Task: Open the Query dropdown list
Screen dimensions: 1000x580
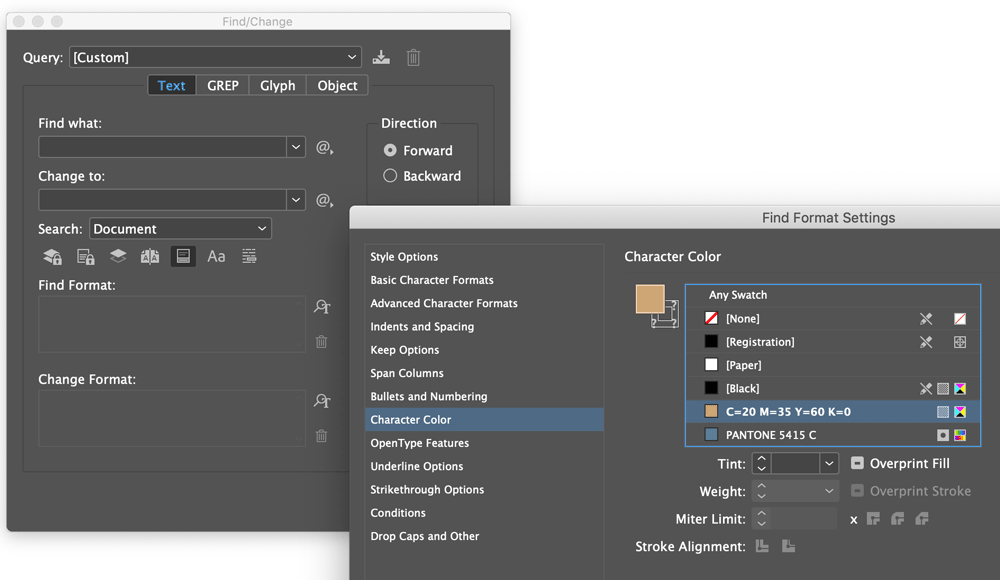Action: (x=352, y=57)
